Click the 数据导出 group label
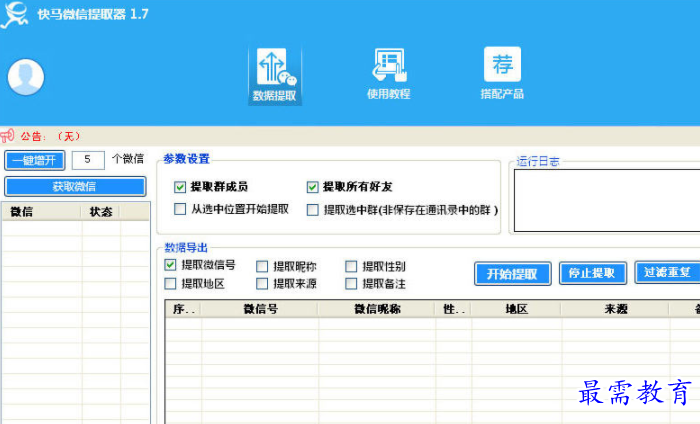 tap(186, 248)
